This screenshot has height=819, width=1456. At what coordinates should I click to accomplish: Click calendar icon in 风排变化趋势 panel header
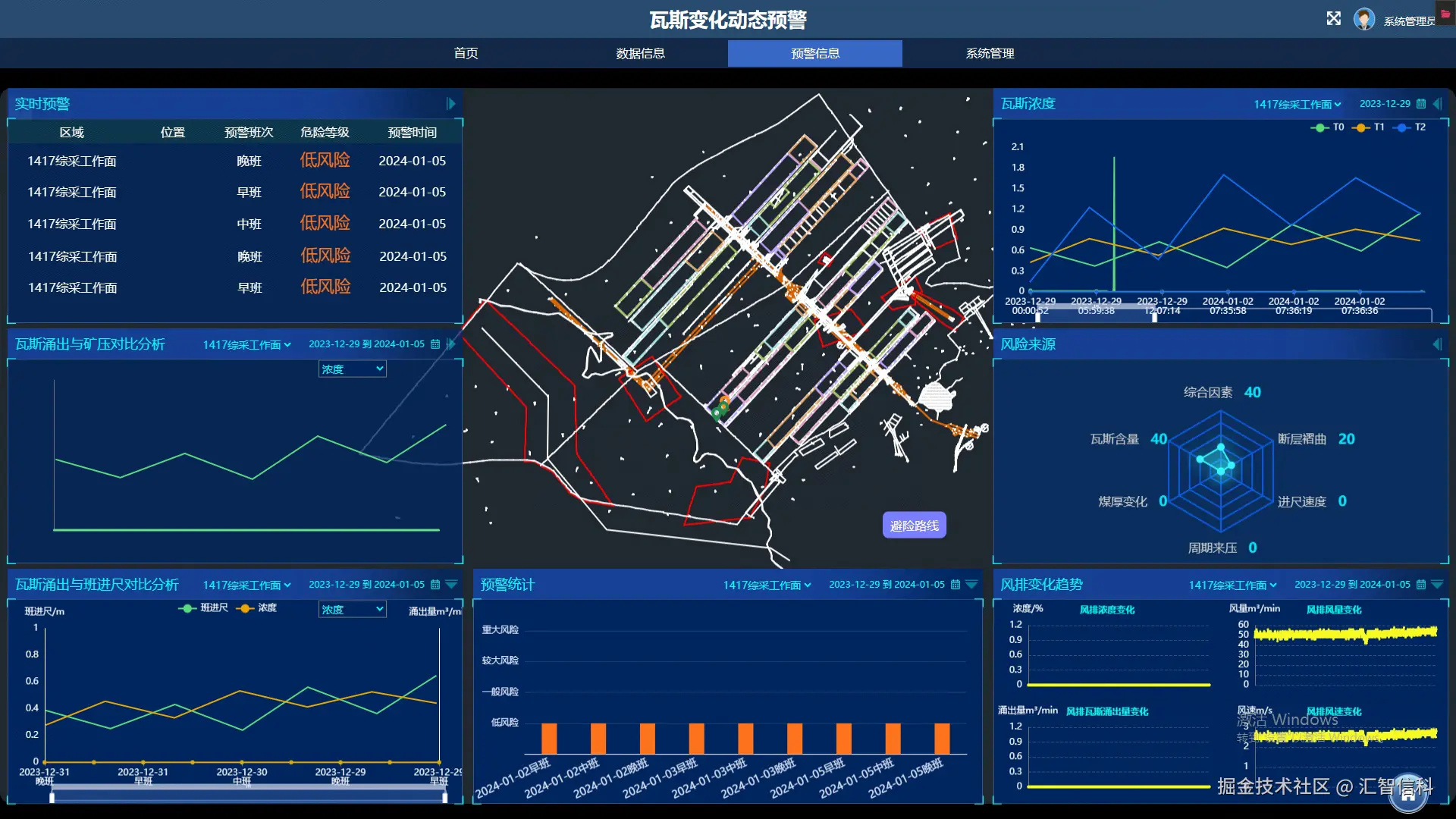[x=1421, y=585]
